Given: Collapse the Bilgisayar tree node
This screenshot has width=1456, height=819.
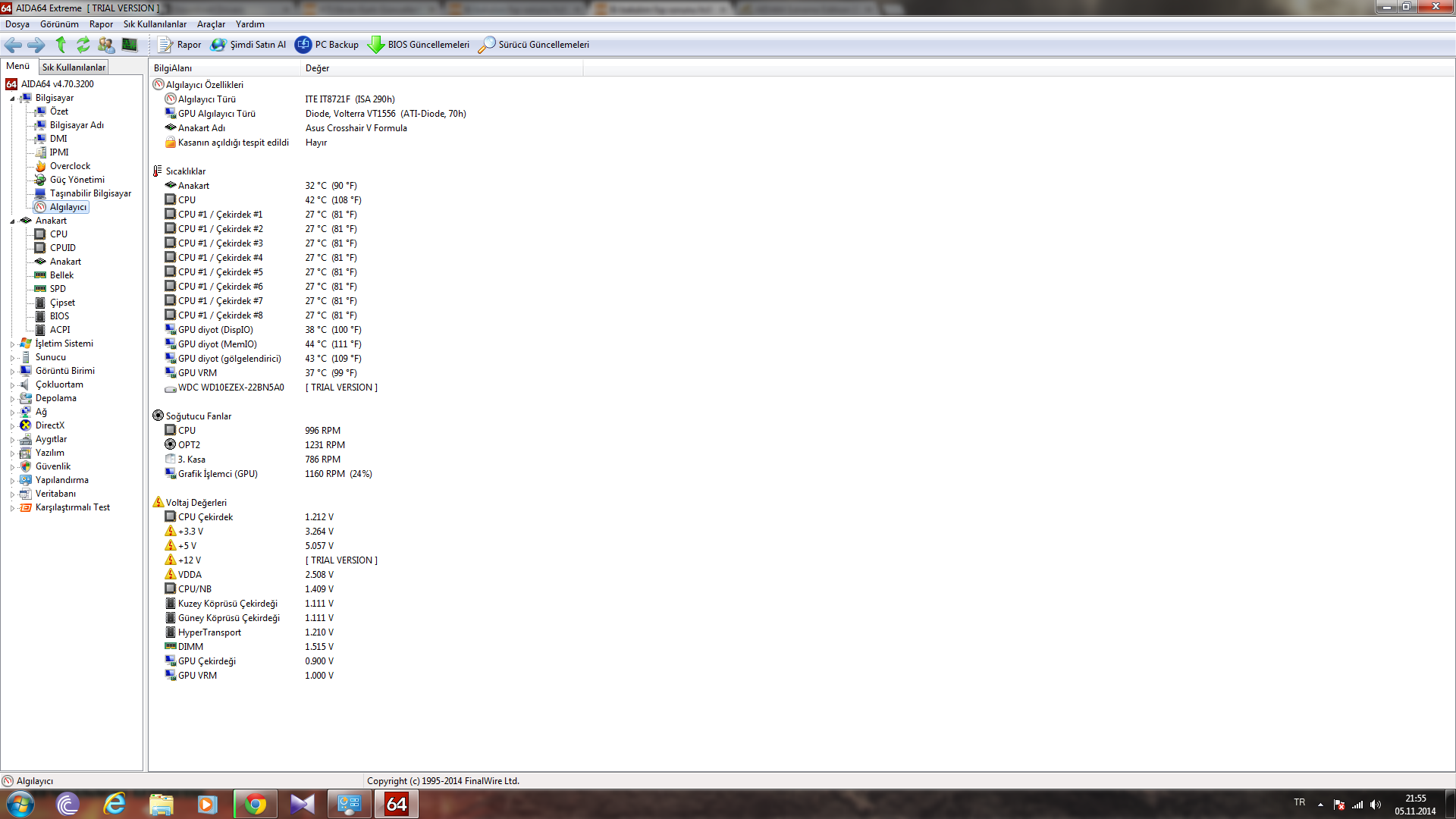Looking at the screenshot, I should point(12,99).
